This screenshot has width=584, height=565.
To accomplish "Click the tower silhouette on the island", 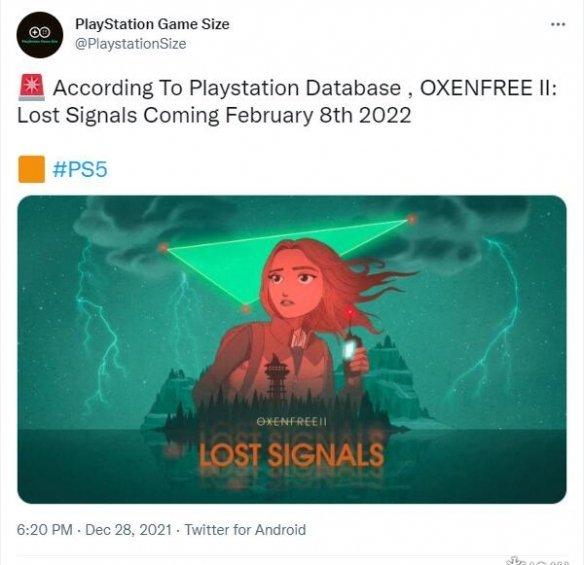I will tap(276, 376).
